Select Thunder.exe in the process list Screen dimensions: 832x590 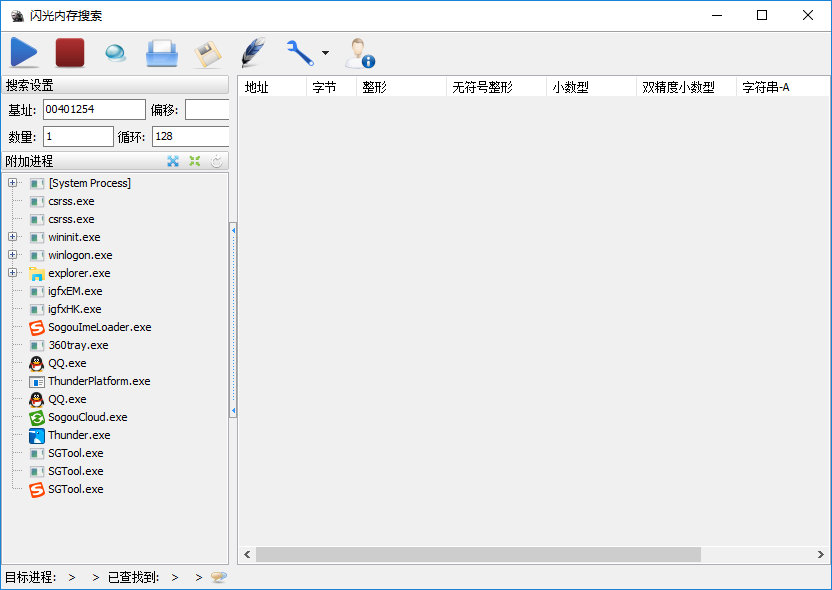point(79,435)
